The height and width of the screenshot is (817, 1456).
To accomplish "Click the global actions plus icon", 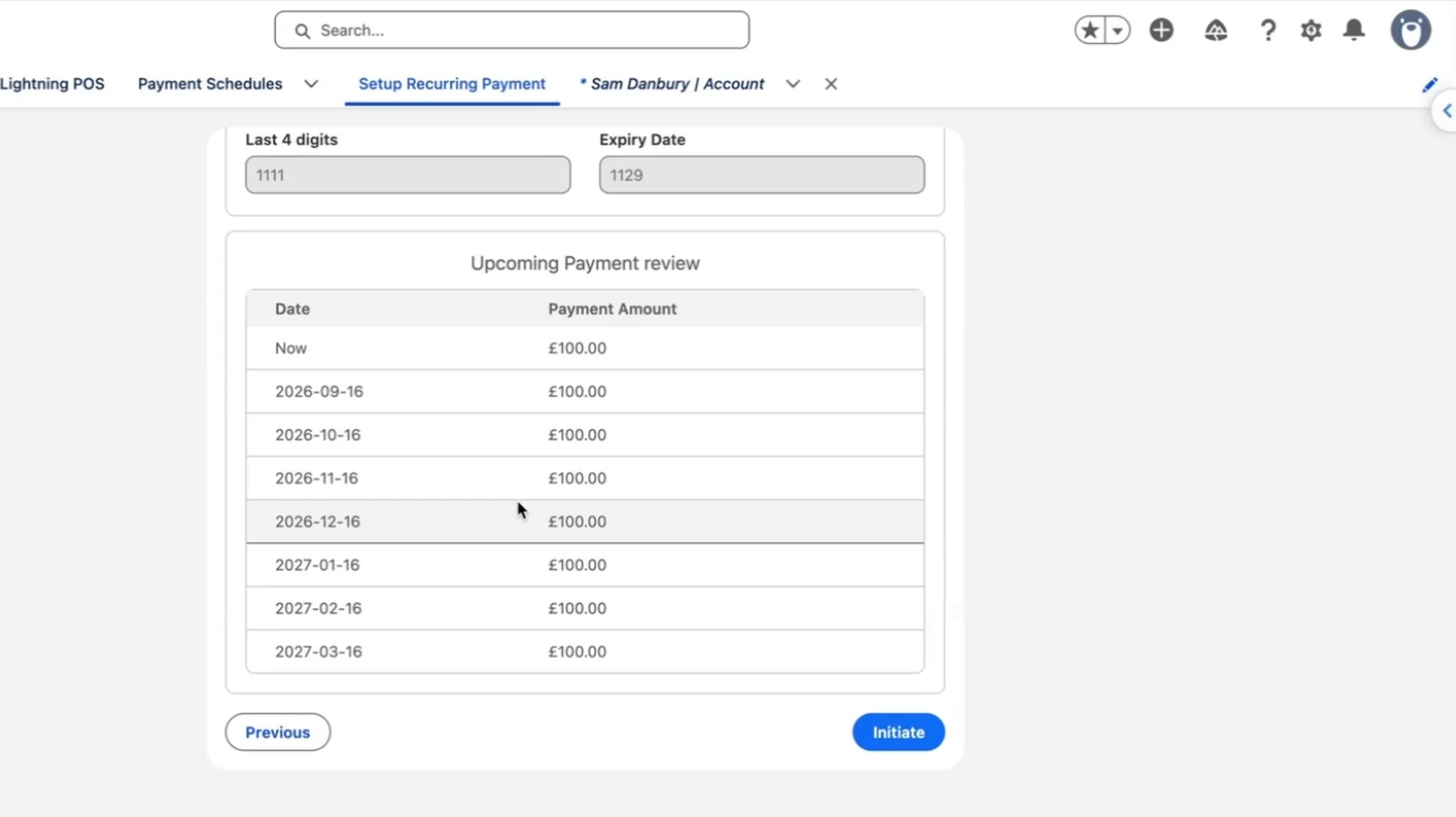I will tap(1161, 30).
